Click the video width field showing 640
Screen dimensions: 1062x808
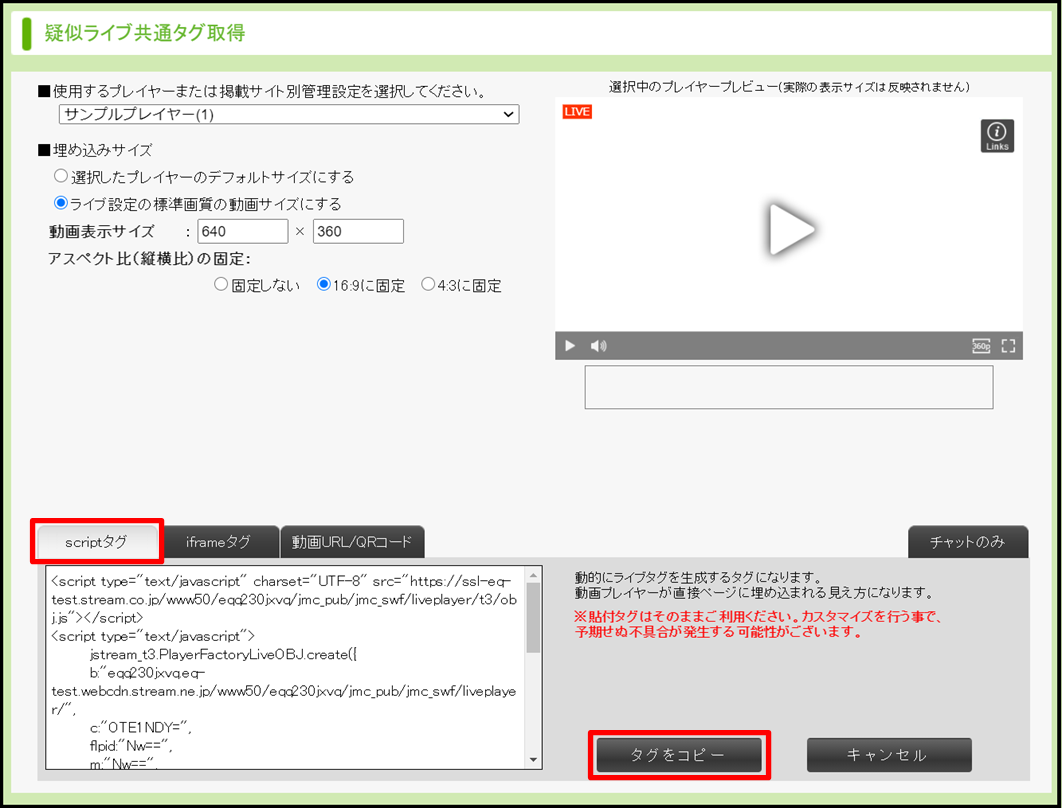coord(242,232)
